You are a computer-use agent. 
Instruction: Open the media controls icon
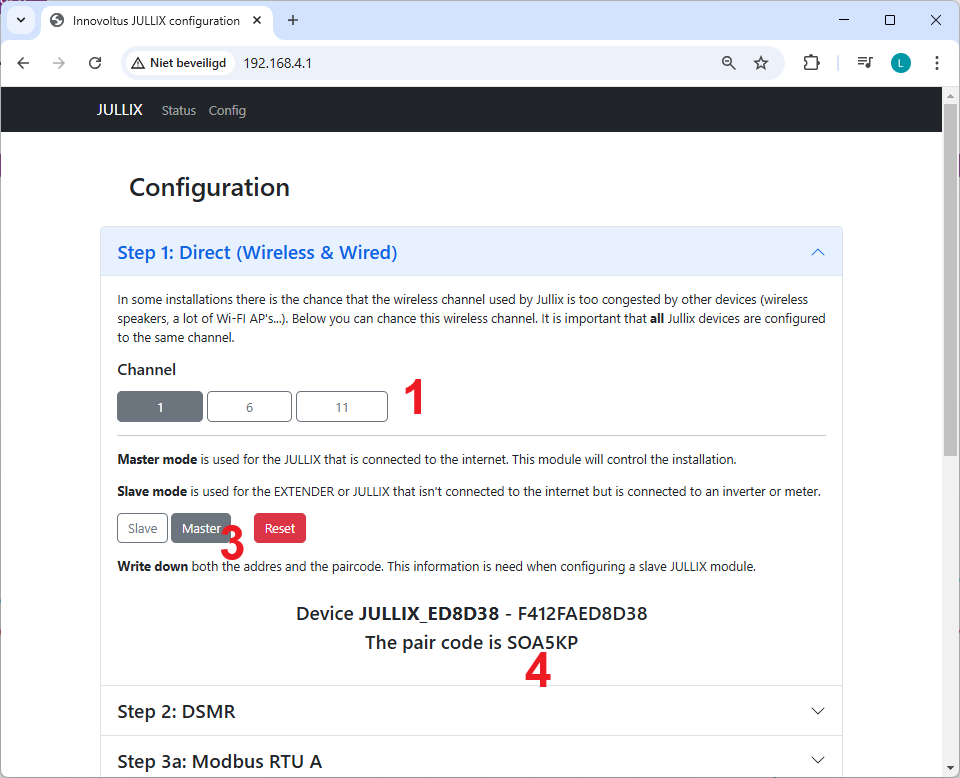click(865, 63)
